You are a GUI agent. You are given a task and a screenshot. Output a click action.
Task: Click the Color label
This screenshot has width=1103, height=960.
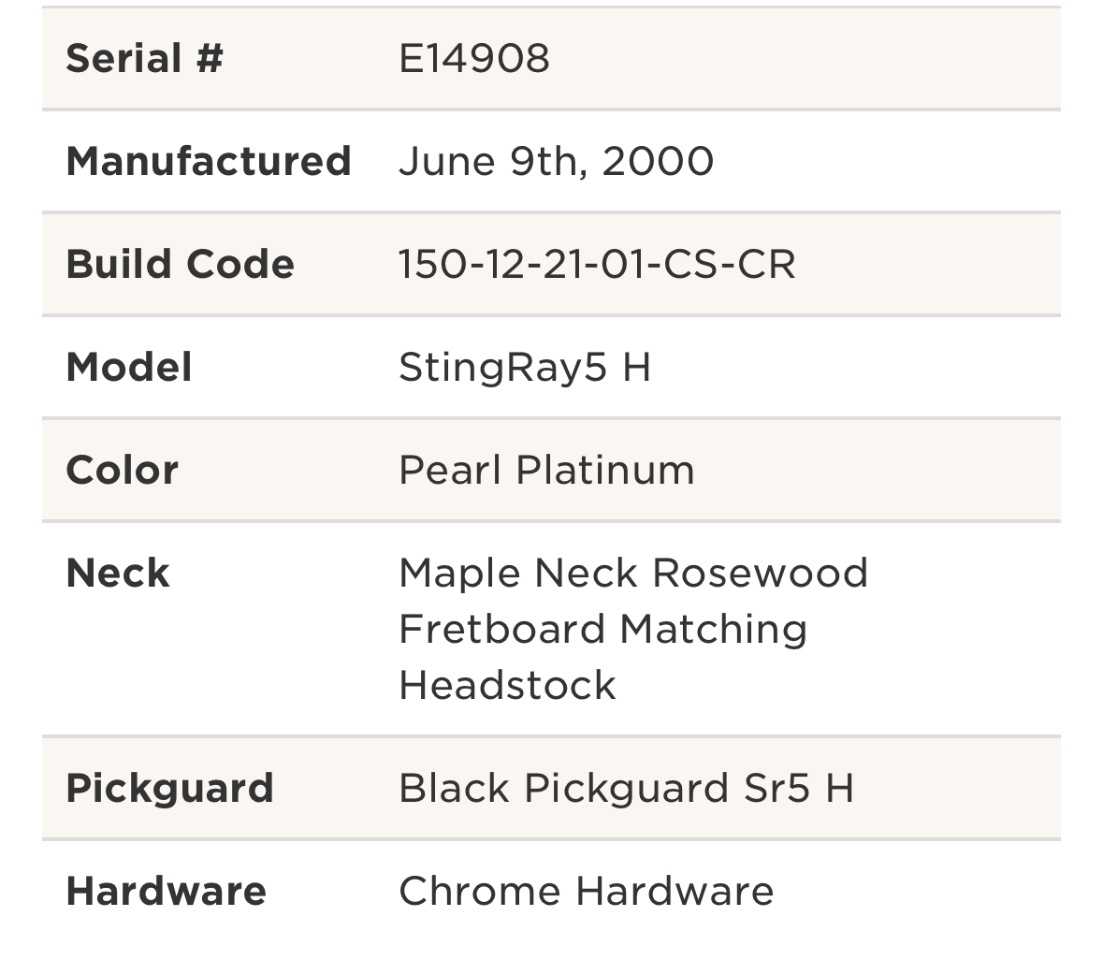coord(122,471)
